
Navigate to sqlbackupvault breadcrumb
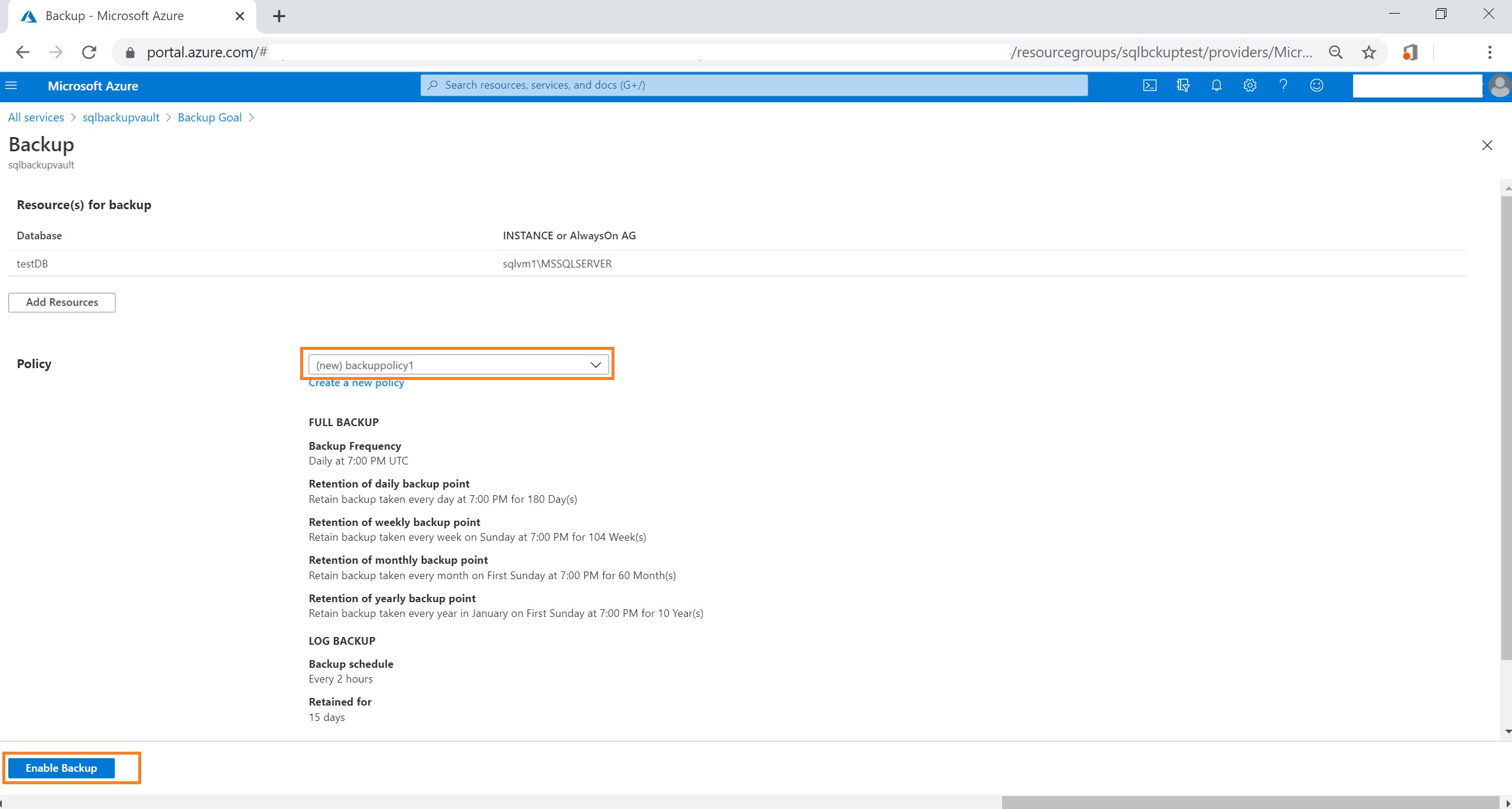[x=121, y=118]
